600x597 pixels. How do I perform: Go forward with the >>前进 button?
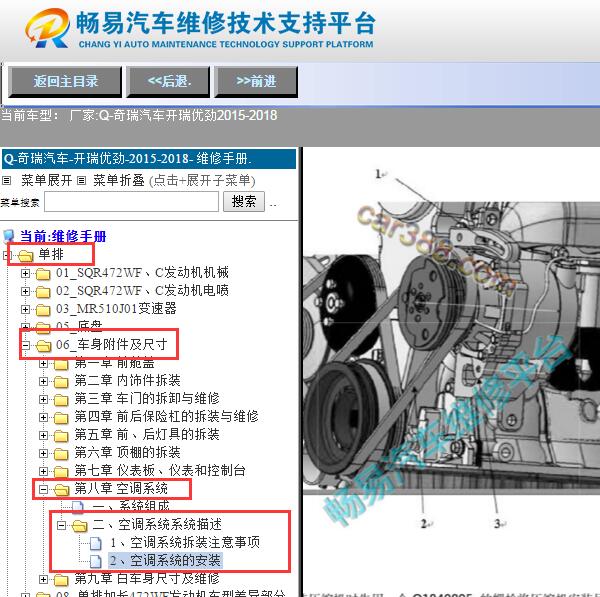pyautogui.click(x=256, y=82)
